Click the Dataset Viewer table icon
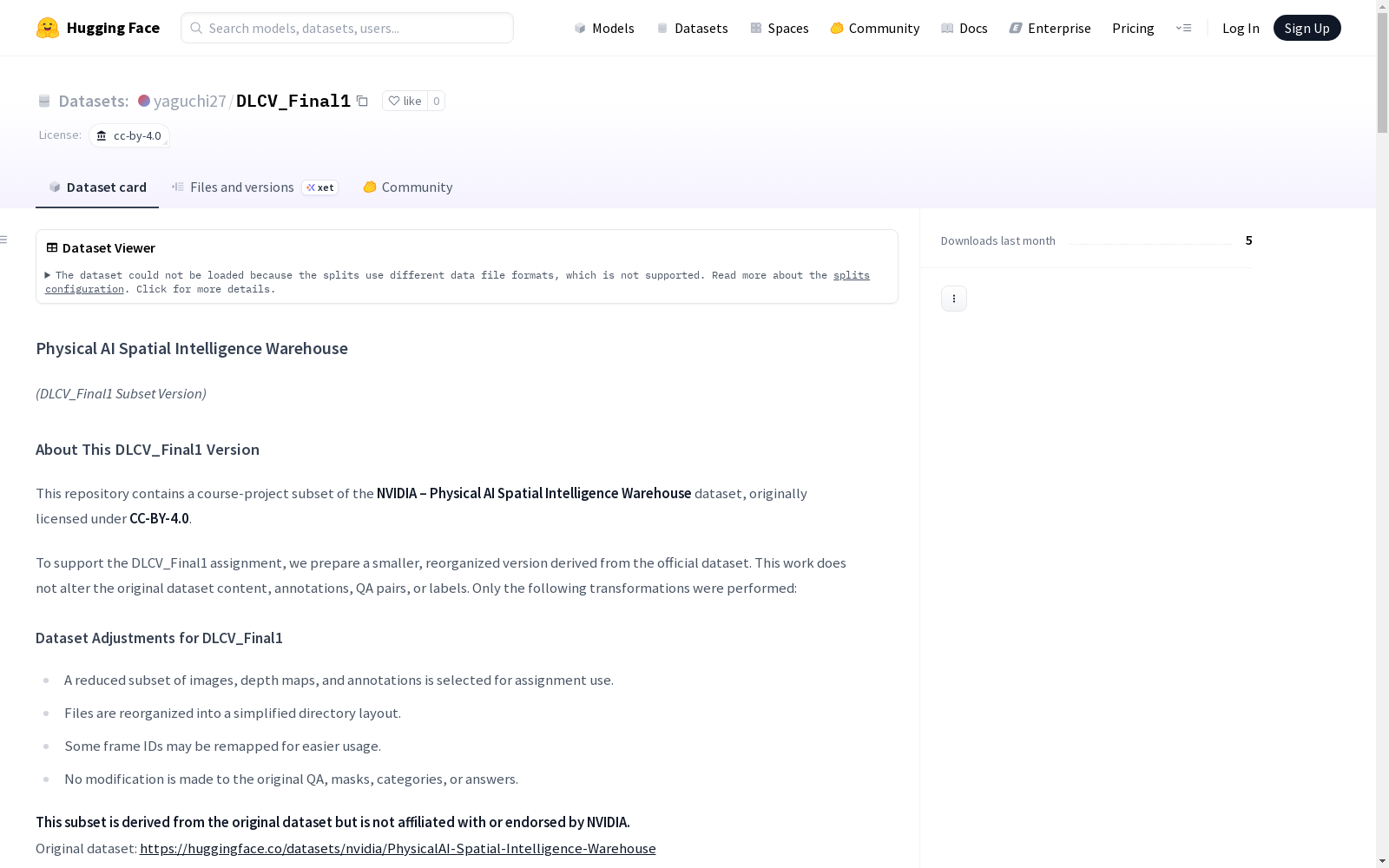Viewport: 1389px width, 868px height. click(52, 247)
